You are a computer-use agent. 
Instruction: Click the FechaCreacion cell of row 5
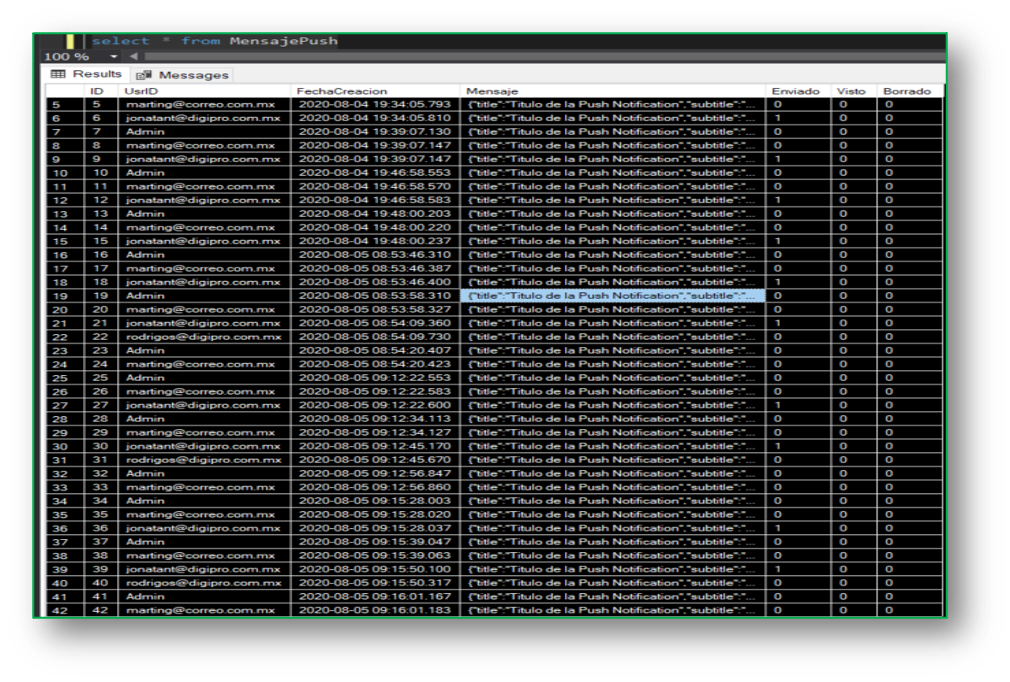tap(376, 105)
